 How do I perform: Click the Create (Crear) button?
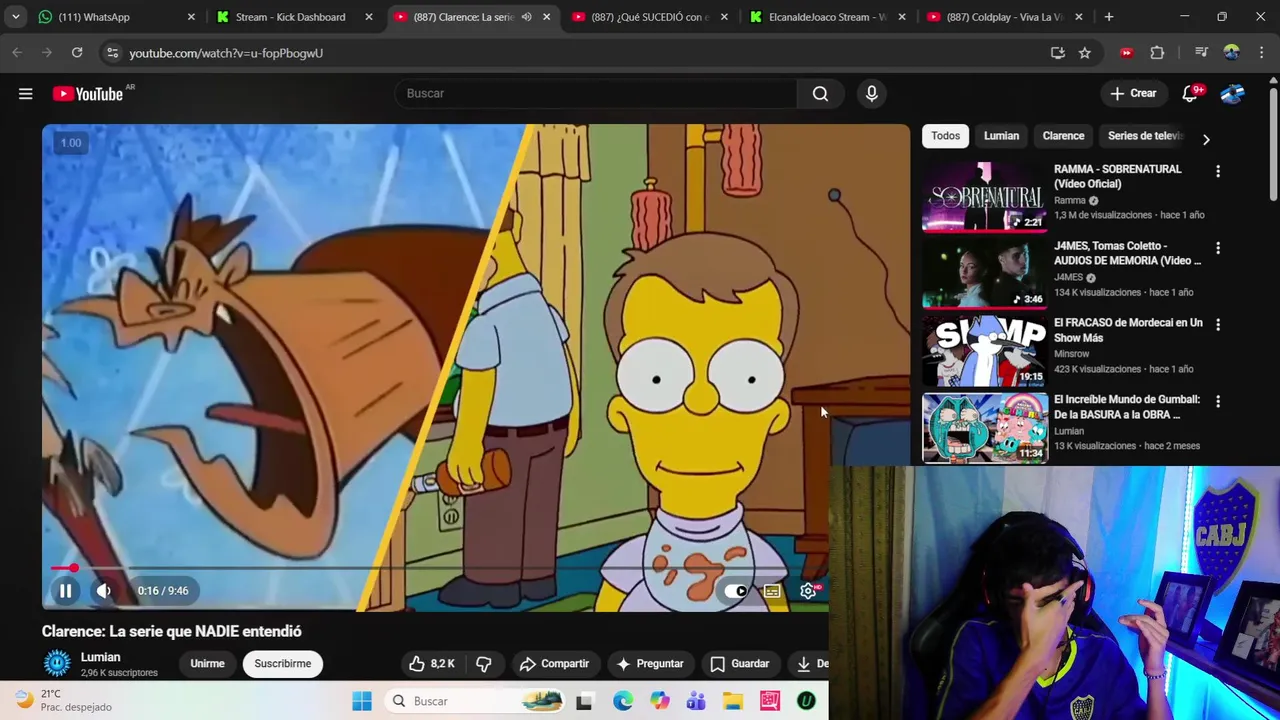coord(1133,94)
